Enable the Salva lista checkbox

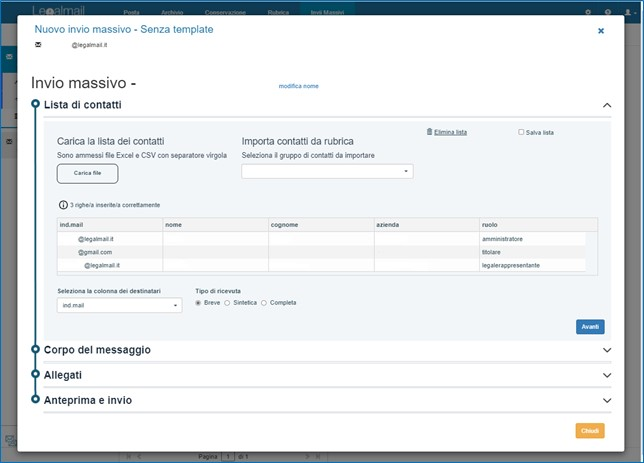point(521,132)
